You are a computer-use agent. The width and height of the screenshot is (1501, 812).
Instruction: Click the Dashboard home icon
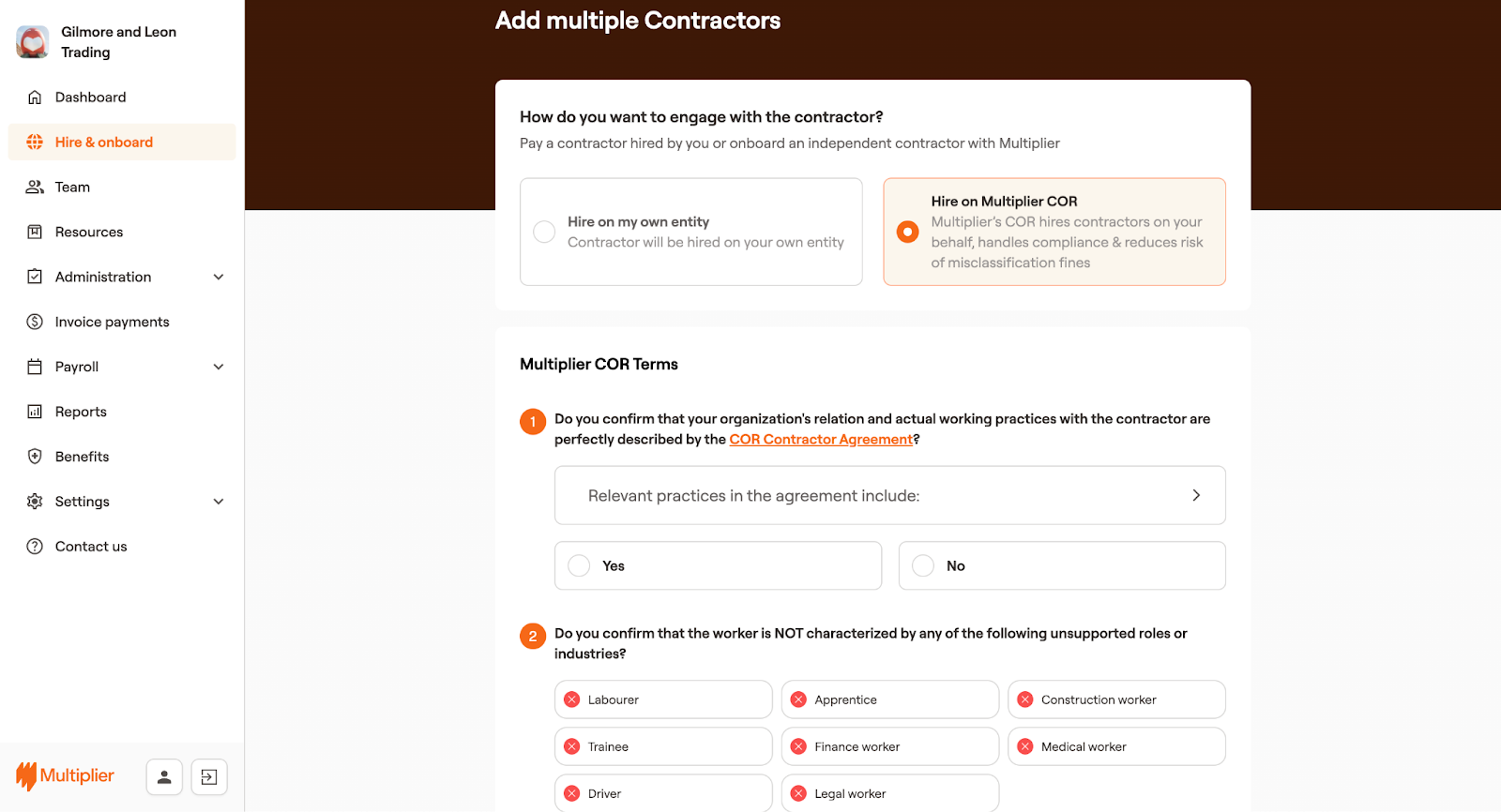(x=35, y=98)
